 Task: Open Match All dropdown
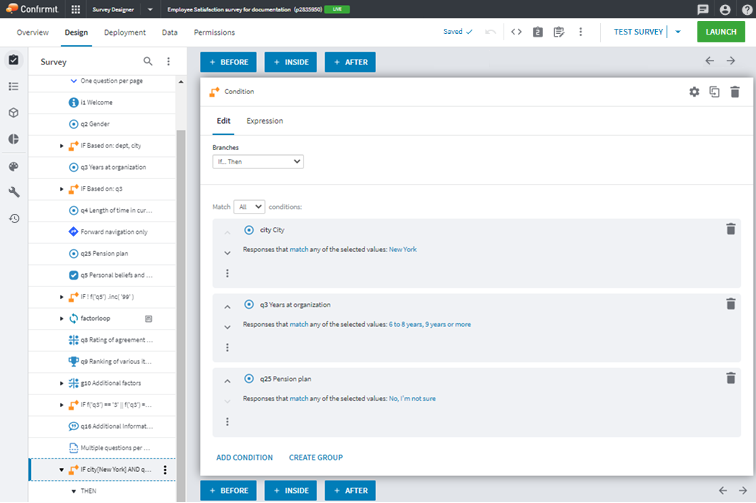249,207
